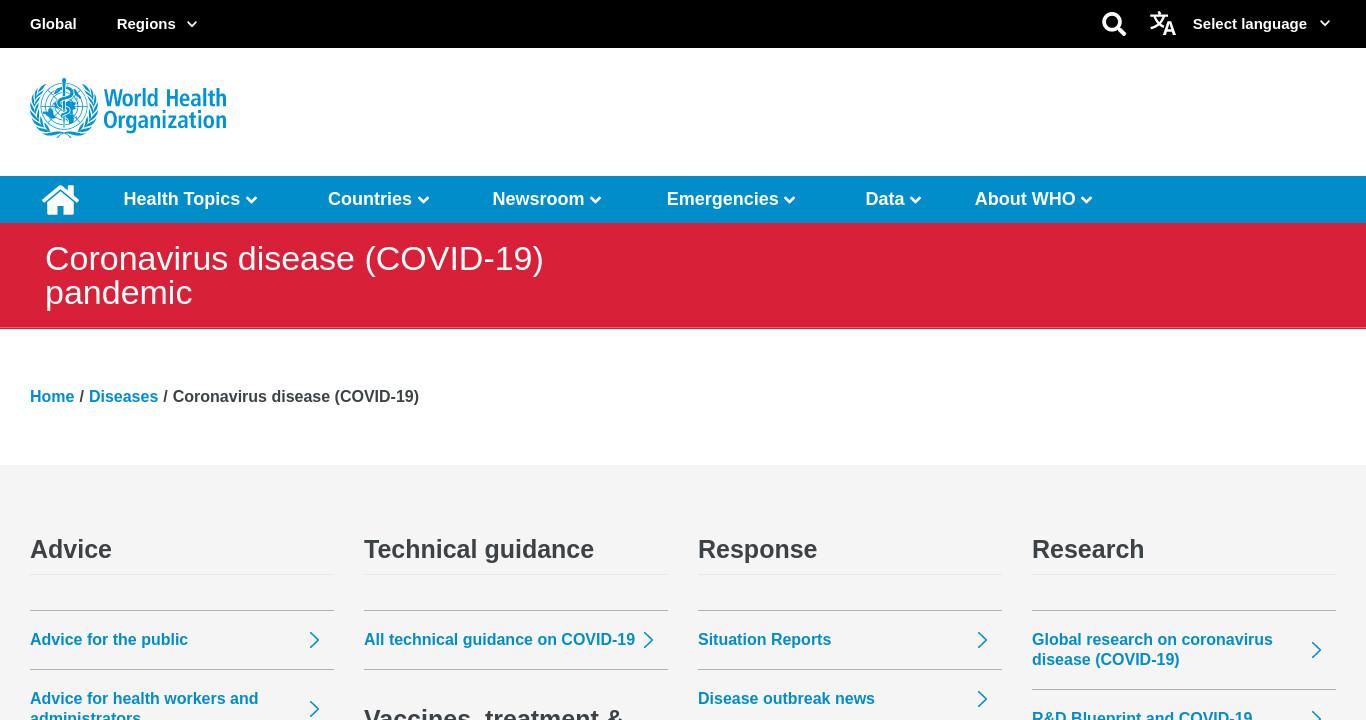Click arrow beside Advice for the public

tap(314, 640)
